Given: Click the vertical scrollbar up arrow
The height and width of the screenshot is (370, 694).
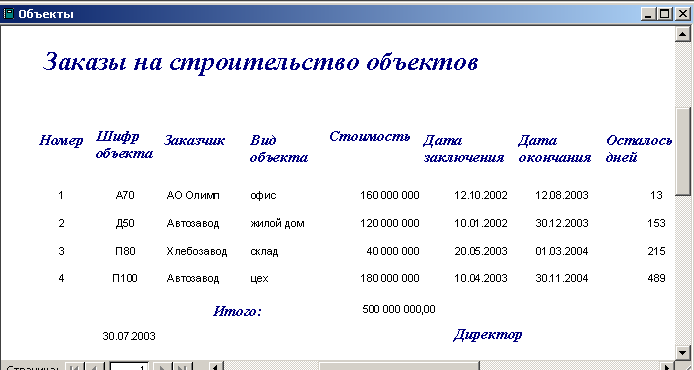Looking at the screenshot, I should (x=682, y=34).
